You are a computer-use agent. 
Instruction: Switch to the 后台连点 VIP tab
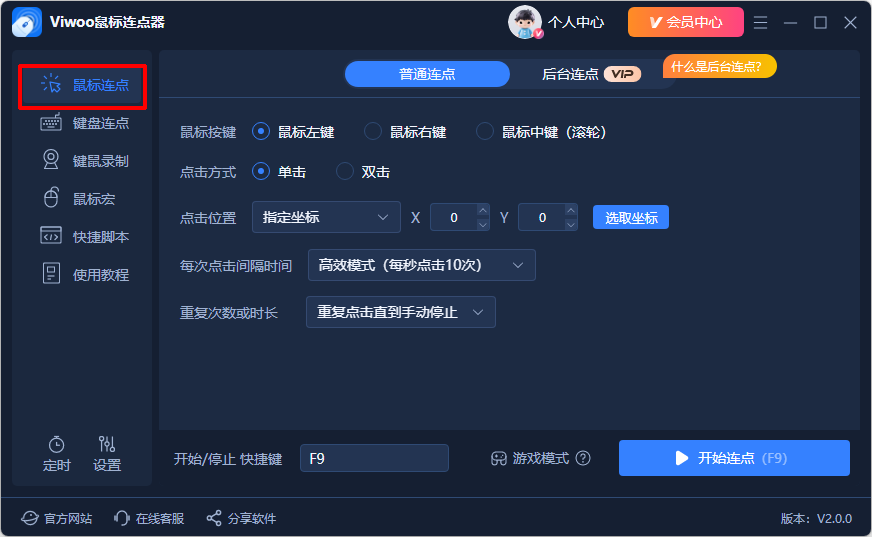592,74
